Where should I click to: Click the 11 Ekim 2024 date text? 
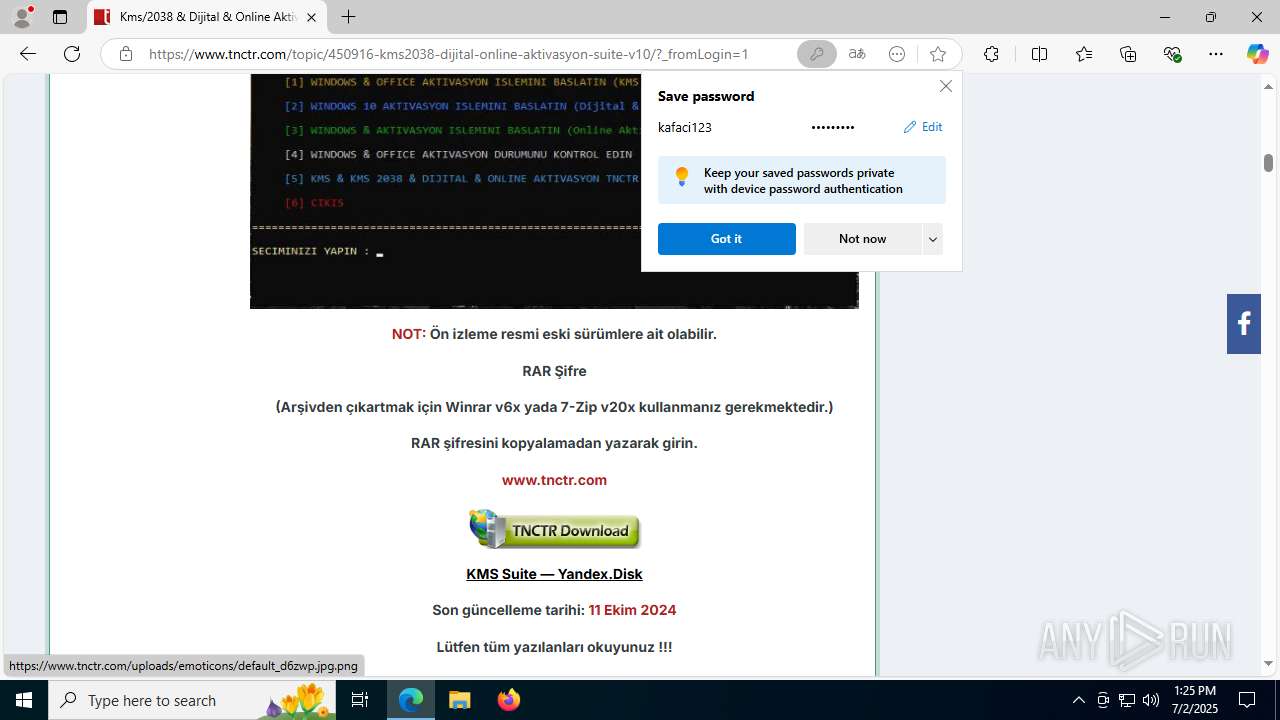pos(632,610)
